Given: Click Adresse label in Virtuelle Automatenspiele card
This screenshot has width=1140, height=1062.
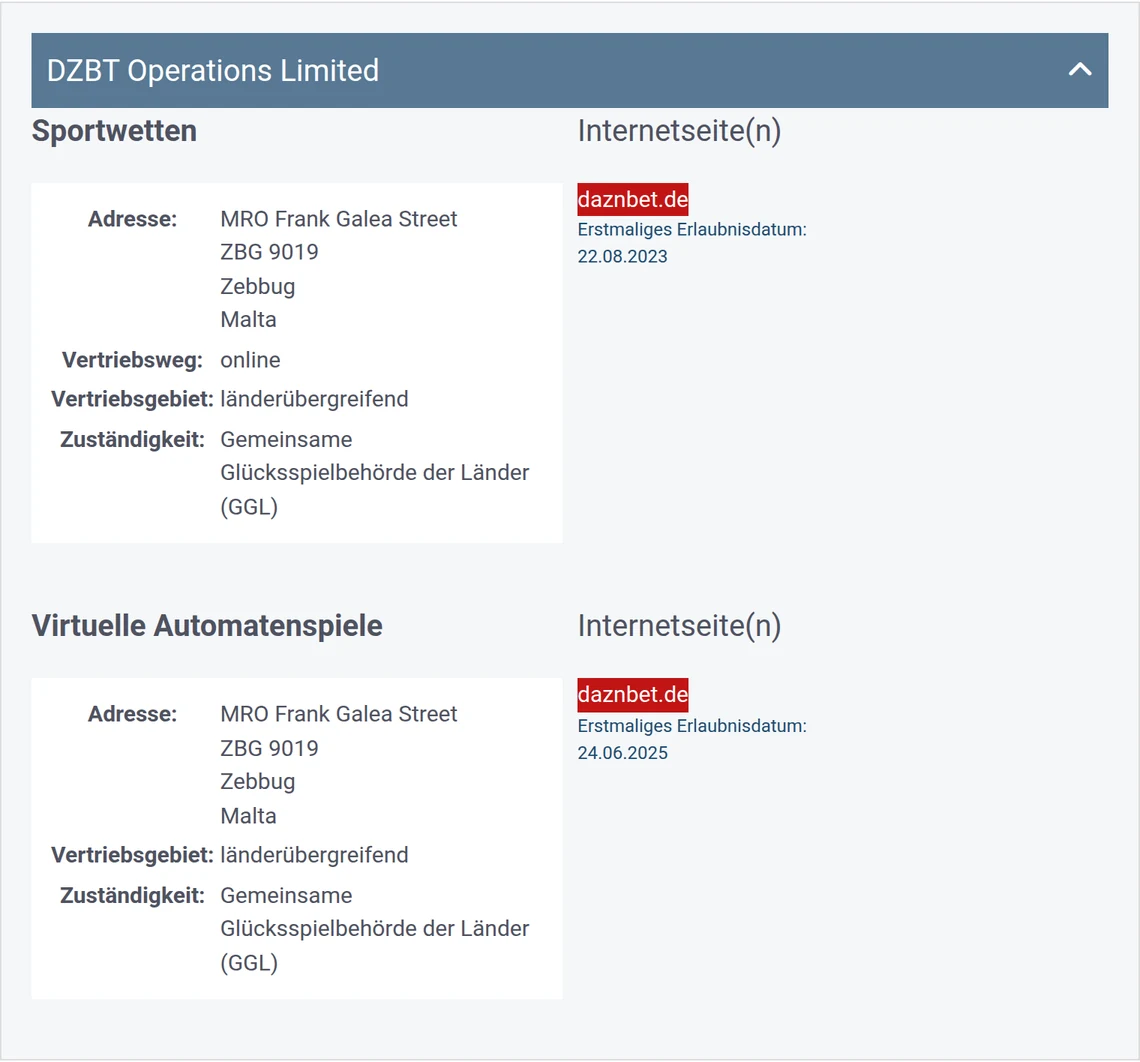Looking at the screenshot, I should click(x=132, y=714).
